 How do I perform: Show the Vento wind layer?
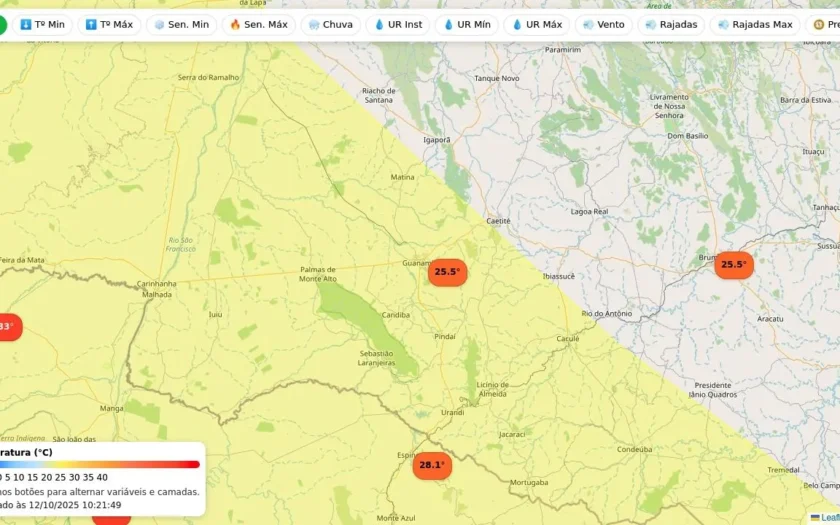tap(604, 25)
